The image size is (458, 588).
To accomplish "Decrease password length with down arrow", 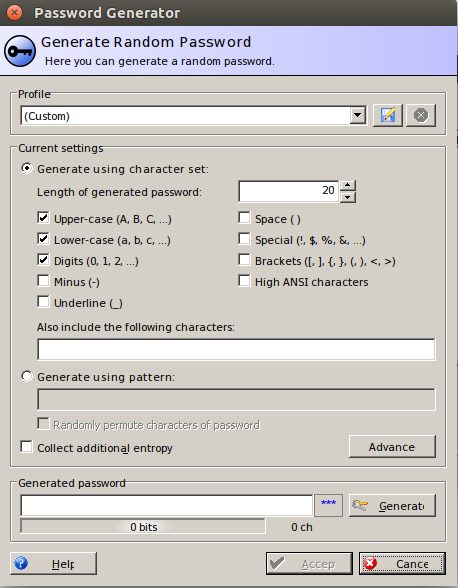I will [348, 197].
